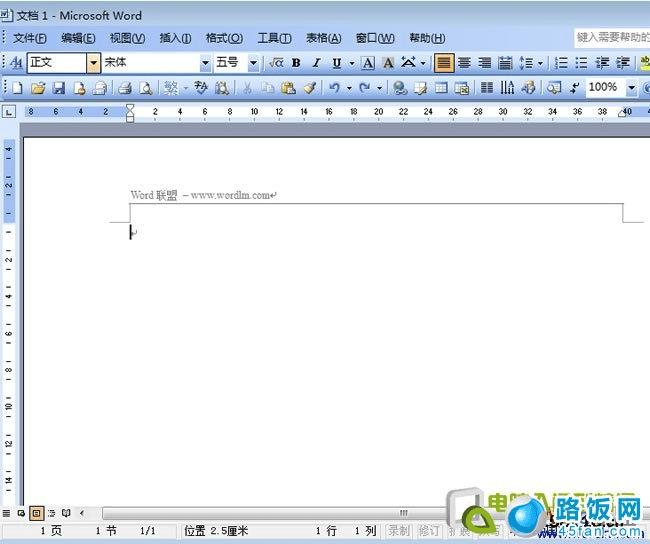650x544 pixels.
Task: Open the redo history dropdown arrow
Action: (379, 88)
